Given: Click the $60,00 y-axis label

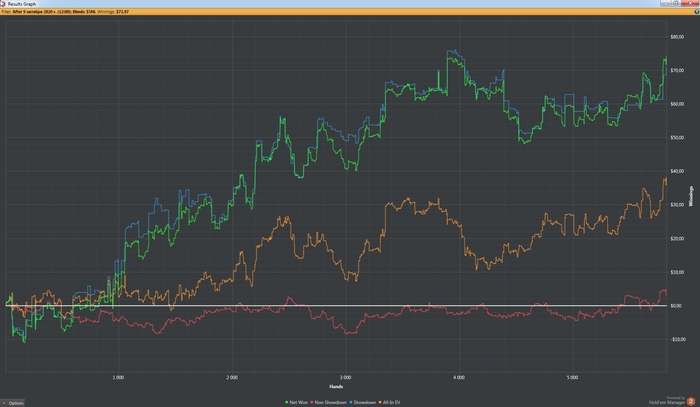Looking at the screenshot, I should coord(677,104).
